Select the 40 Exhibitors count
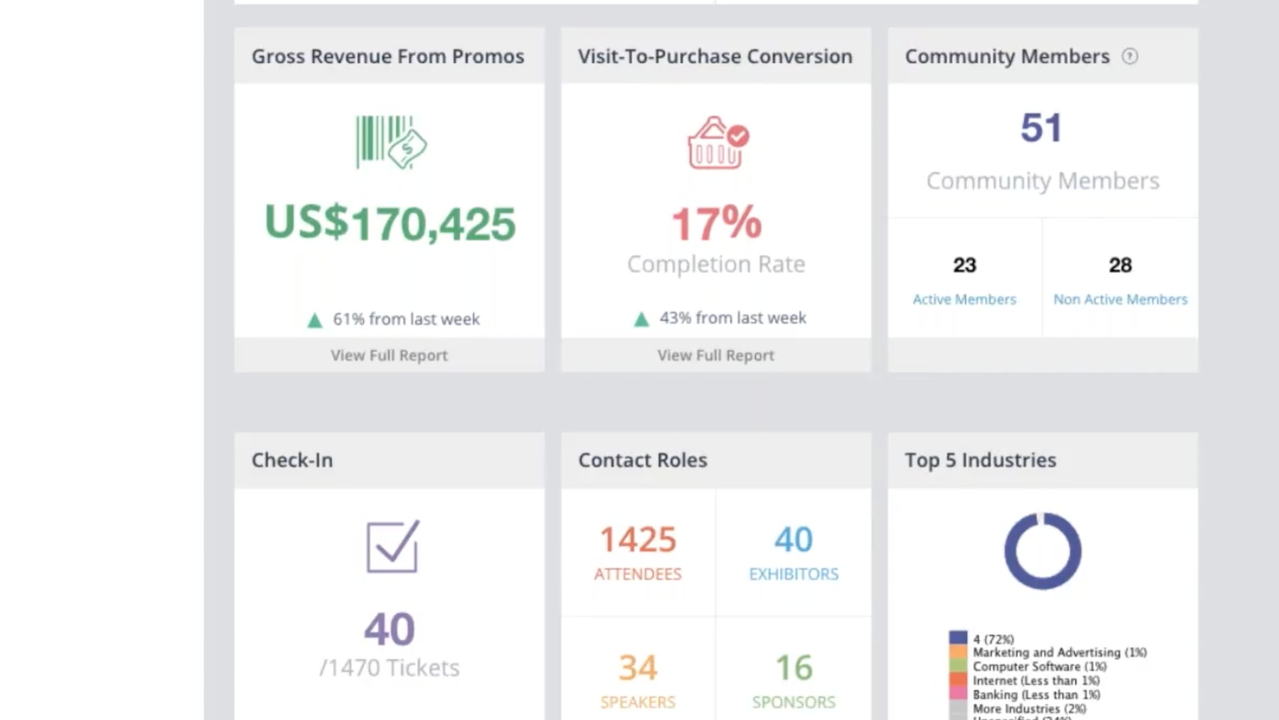Screen dimensions: 1279x720 click(793, 539)
